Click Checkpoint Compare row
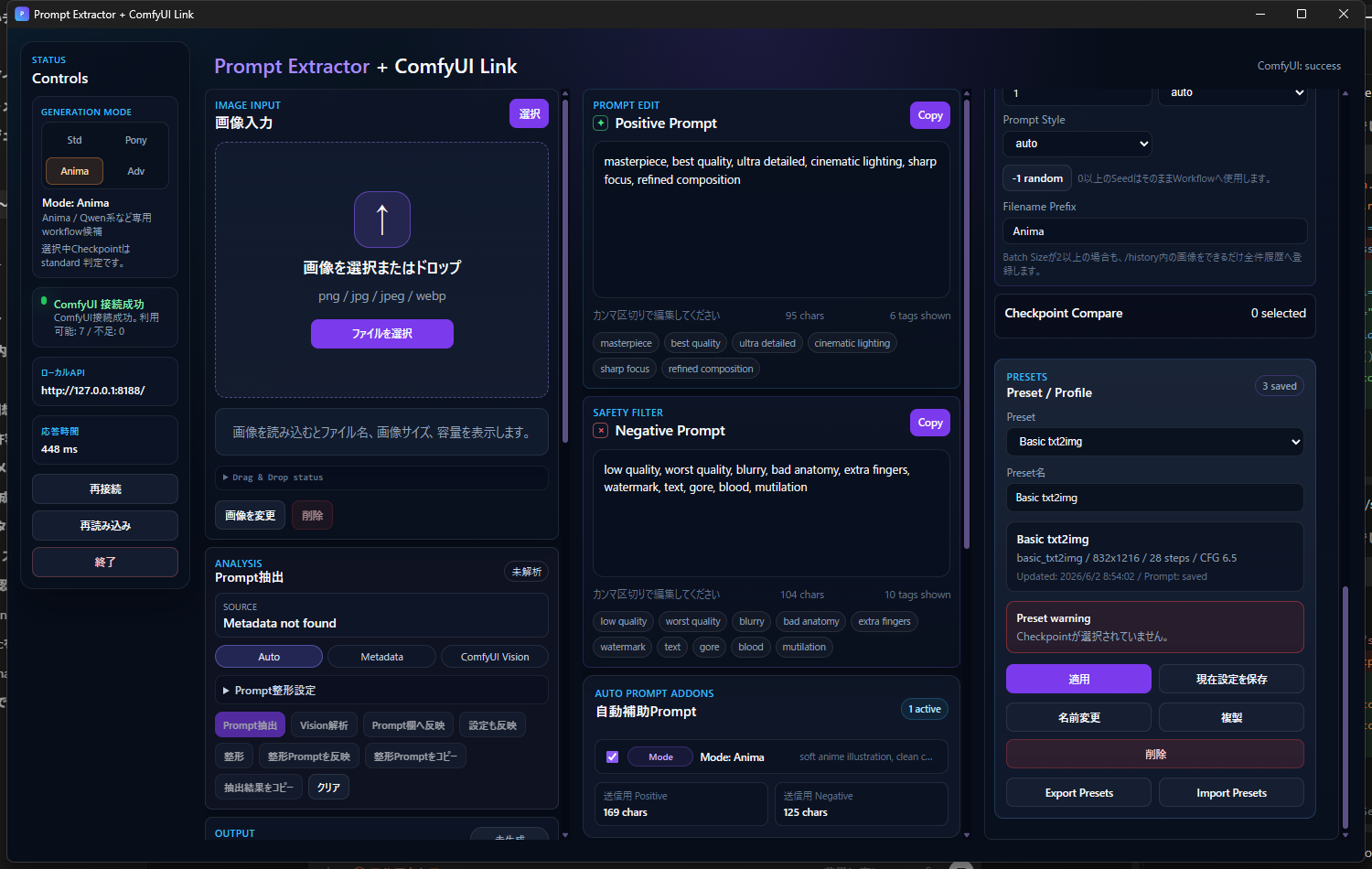Screen dimensions: 1372x869 pyautogui.click(x=1155, y=314)
